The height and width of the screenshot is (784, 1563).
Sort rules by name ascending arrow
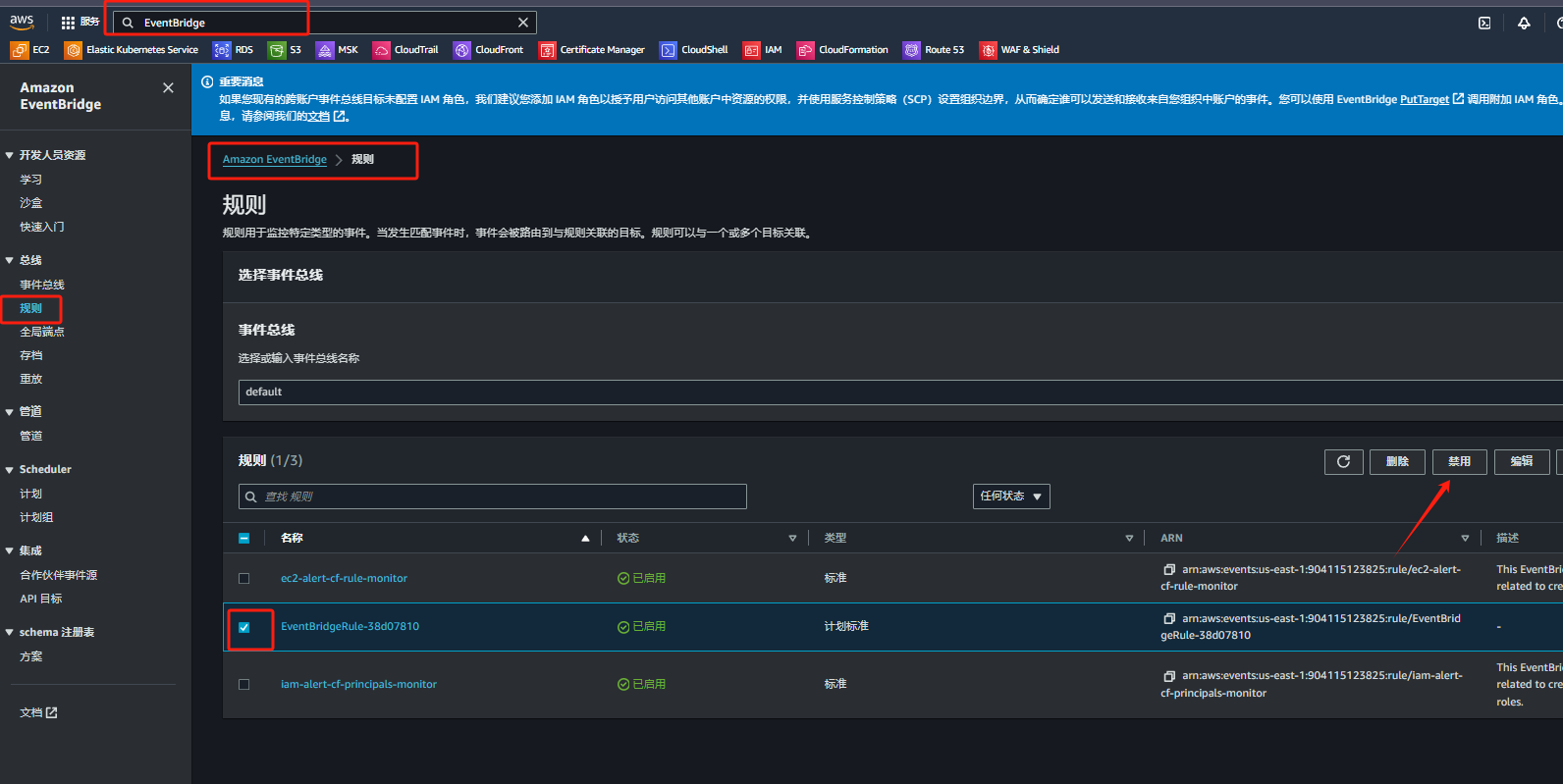585,538
